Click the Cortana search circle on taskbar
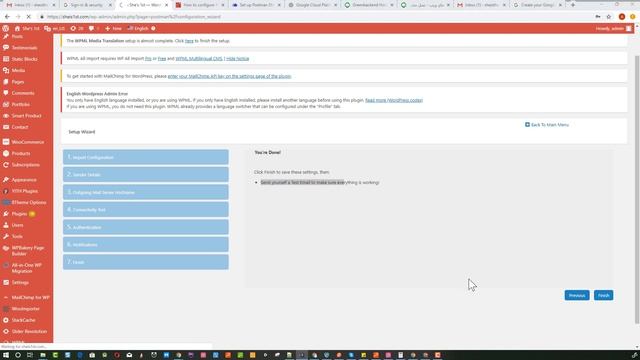The image size is (640, 360). (x=18, y=355)
